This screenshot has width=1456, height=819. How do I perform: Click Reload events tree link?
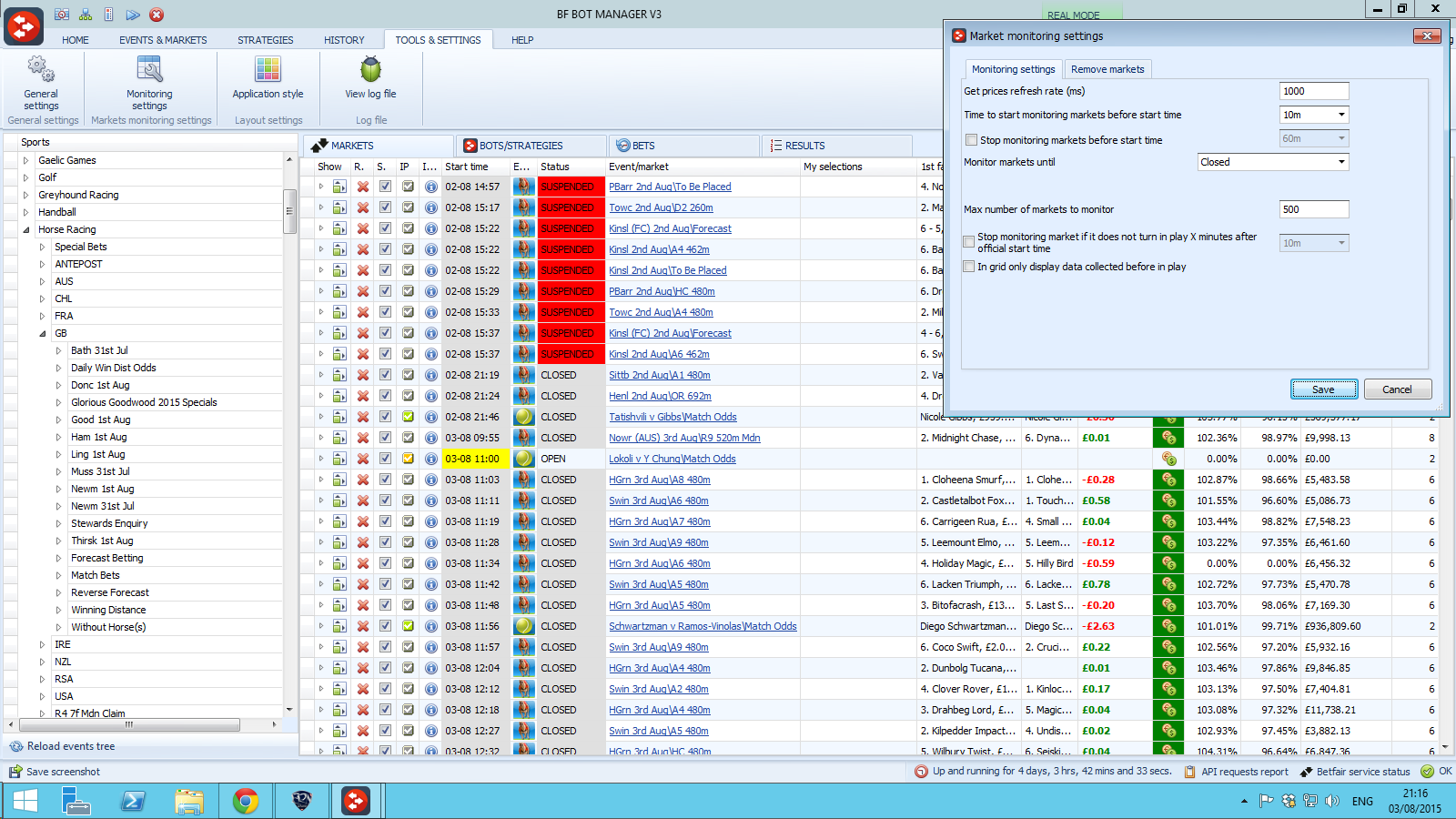(x=71, y=746)
